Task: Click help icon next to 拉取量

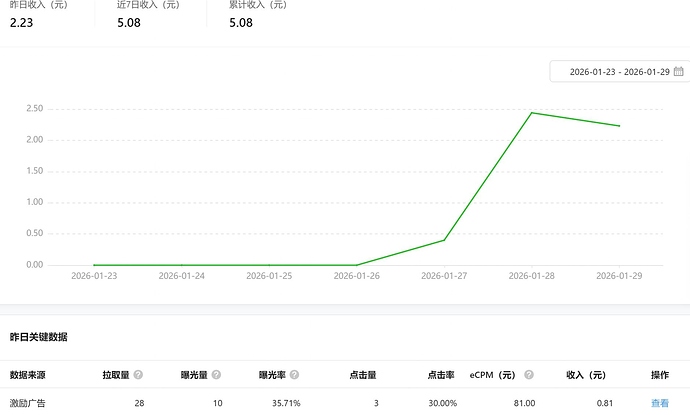Action: point(138,375)
